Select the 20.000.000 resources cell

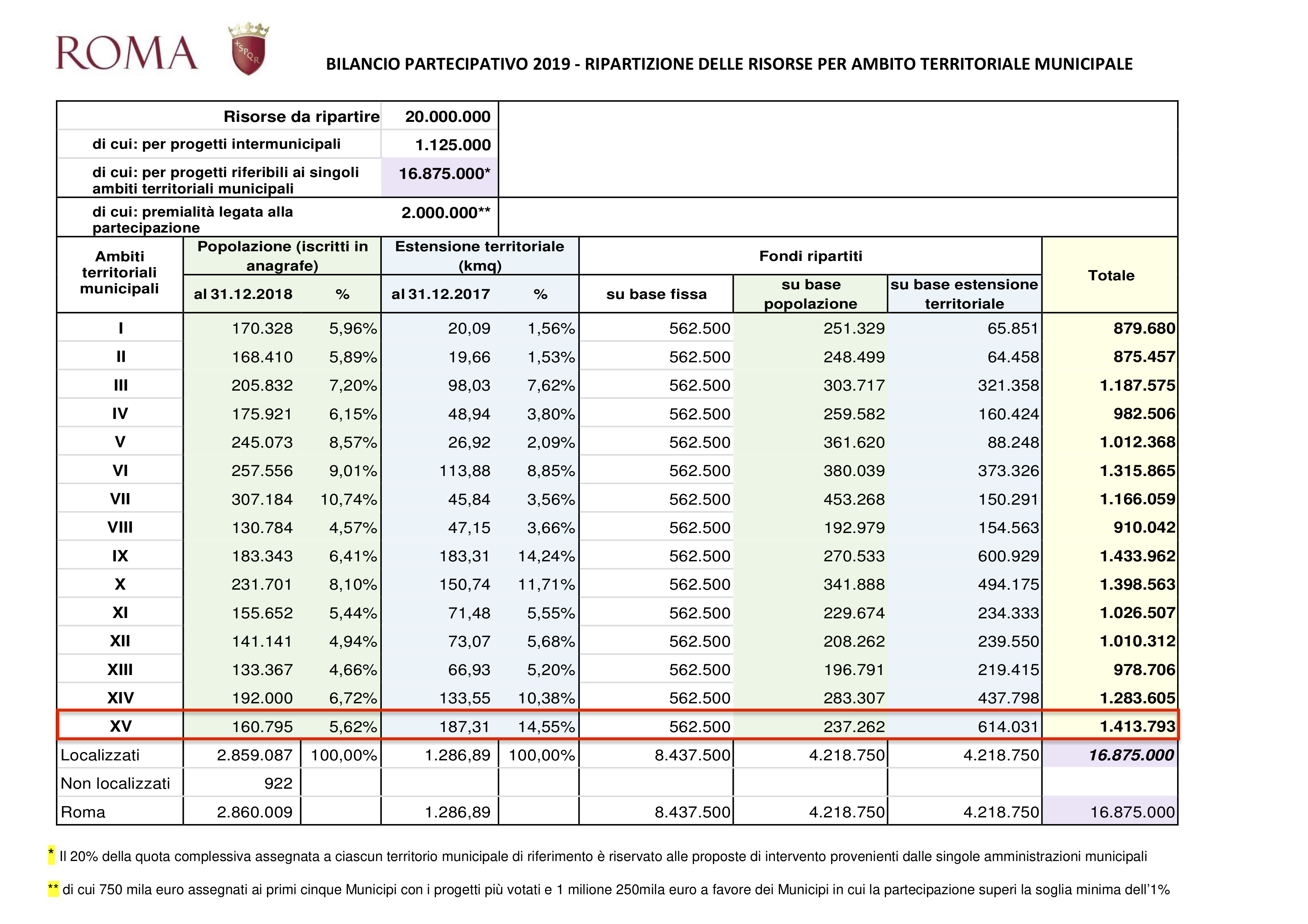tap(447, 117)
